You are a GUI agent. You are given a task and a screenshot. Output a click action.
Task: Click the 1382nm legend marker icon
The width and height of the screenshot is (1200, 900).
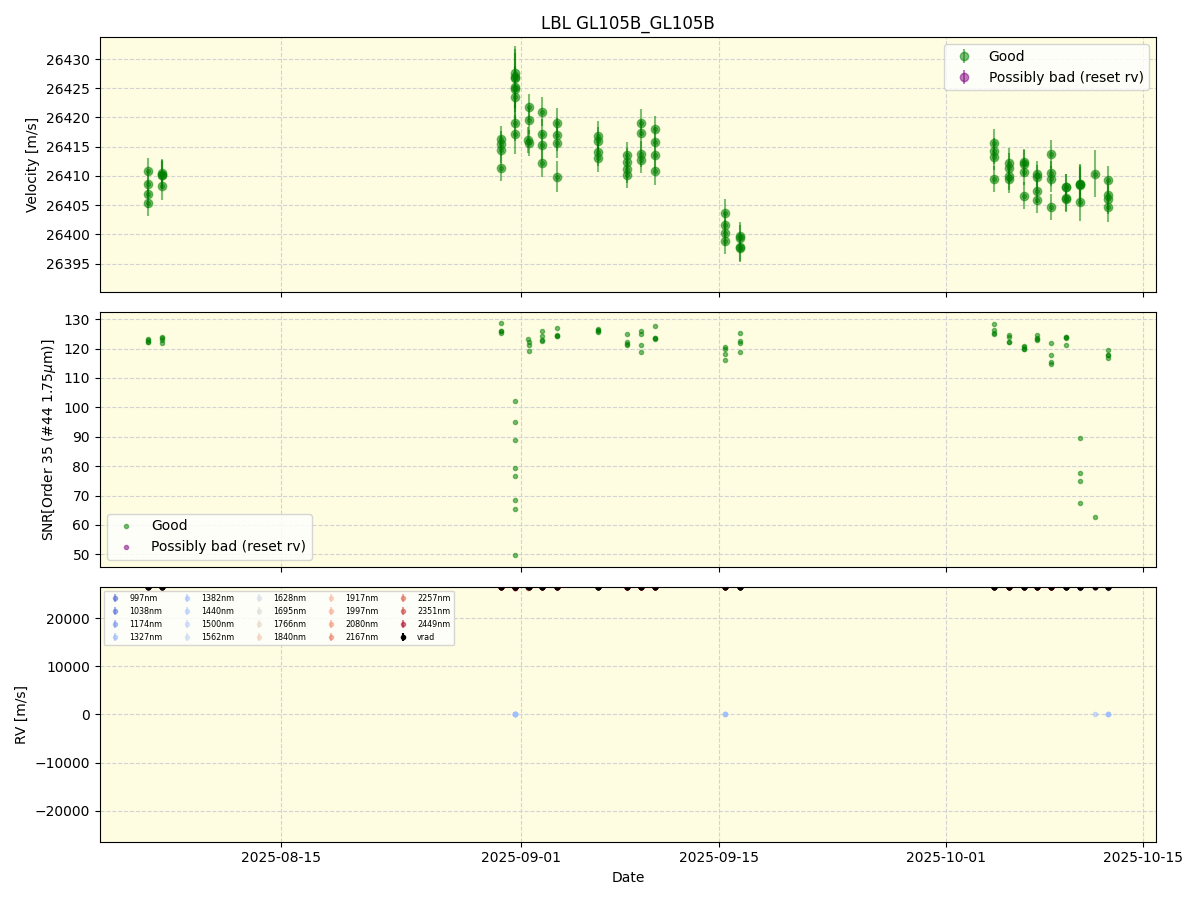pos(187,598)
